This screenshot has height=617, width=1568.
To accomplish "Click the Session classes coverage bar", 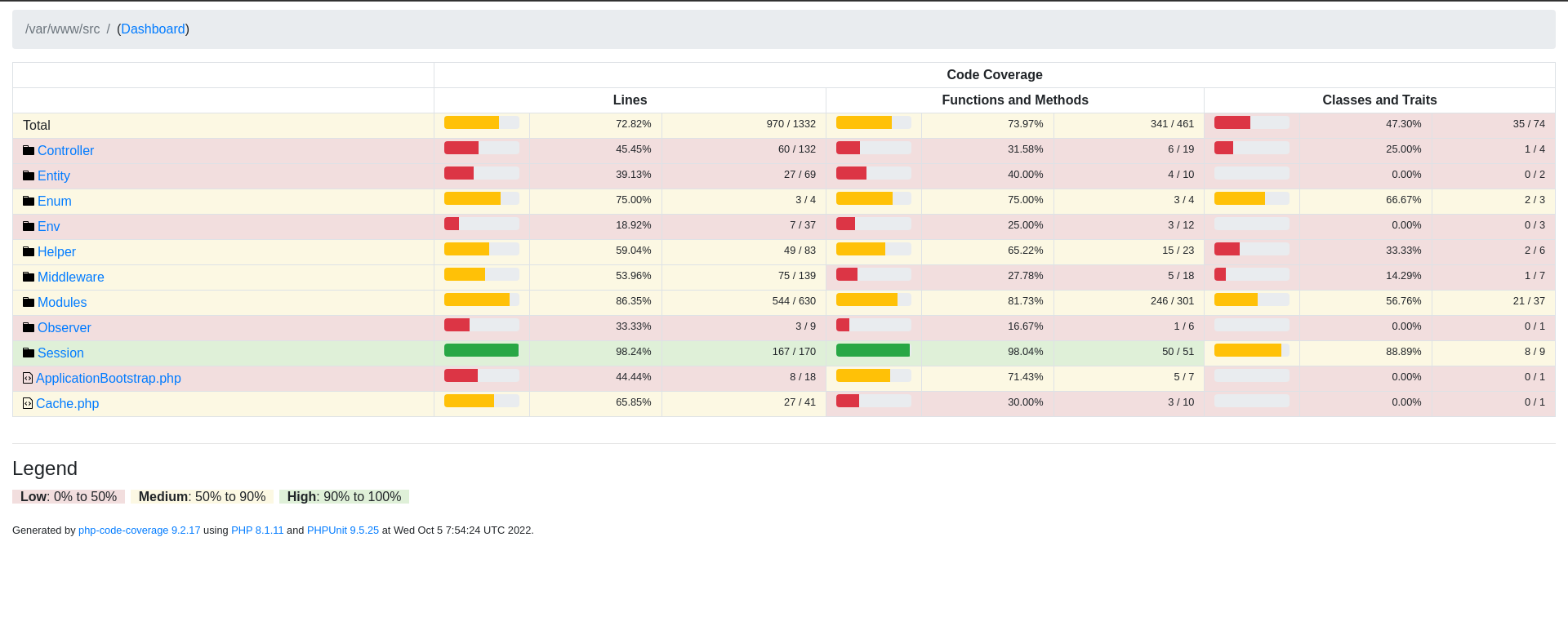I will 1252,350.
